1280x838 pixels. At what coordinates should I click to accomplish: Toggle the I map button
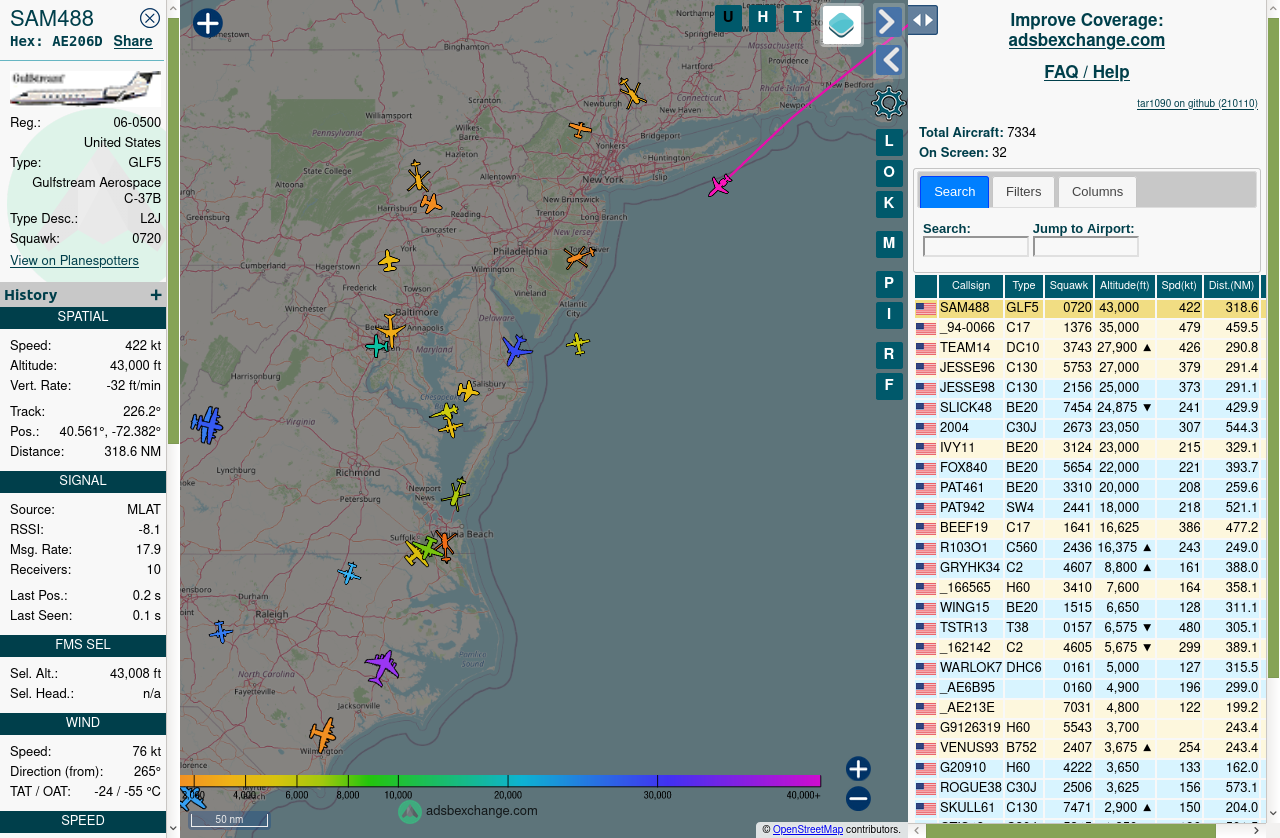click(x=889, y=315)
